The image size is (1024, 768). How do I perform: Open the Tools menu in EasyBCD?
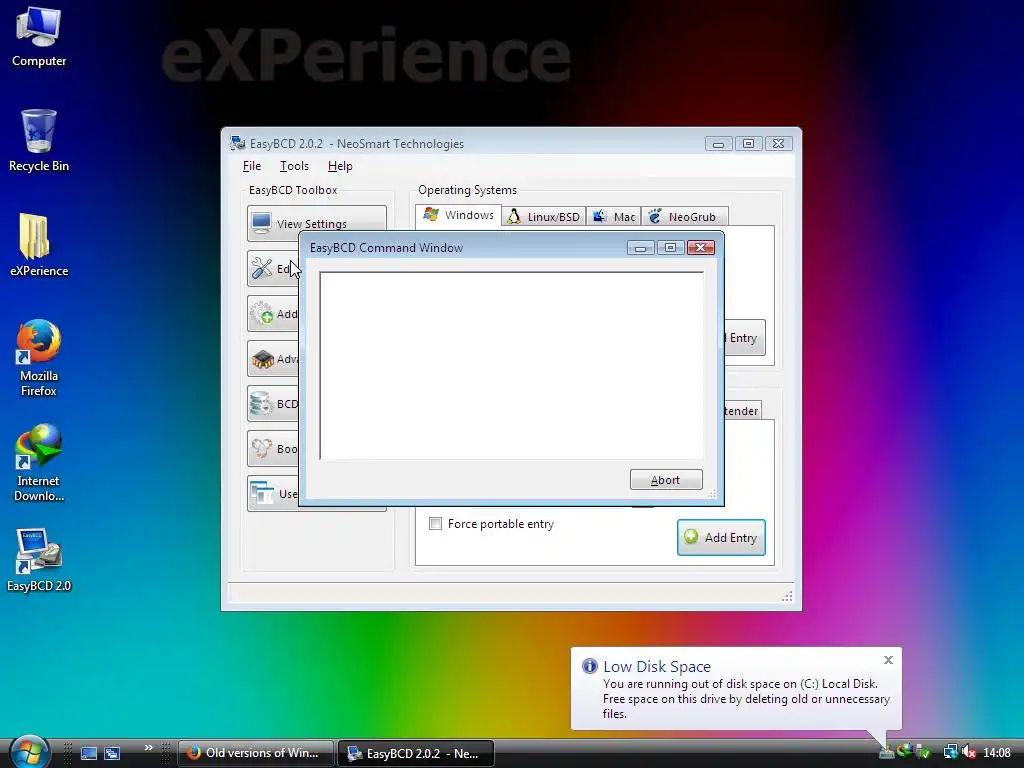(x=294, y=166)
